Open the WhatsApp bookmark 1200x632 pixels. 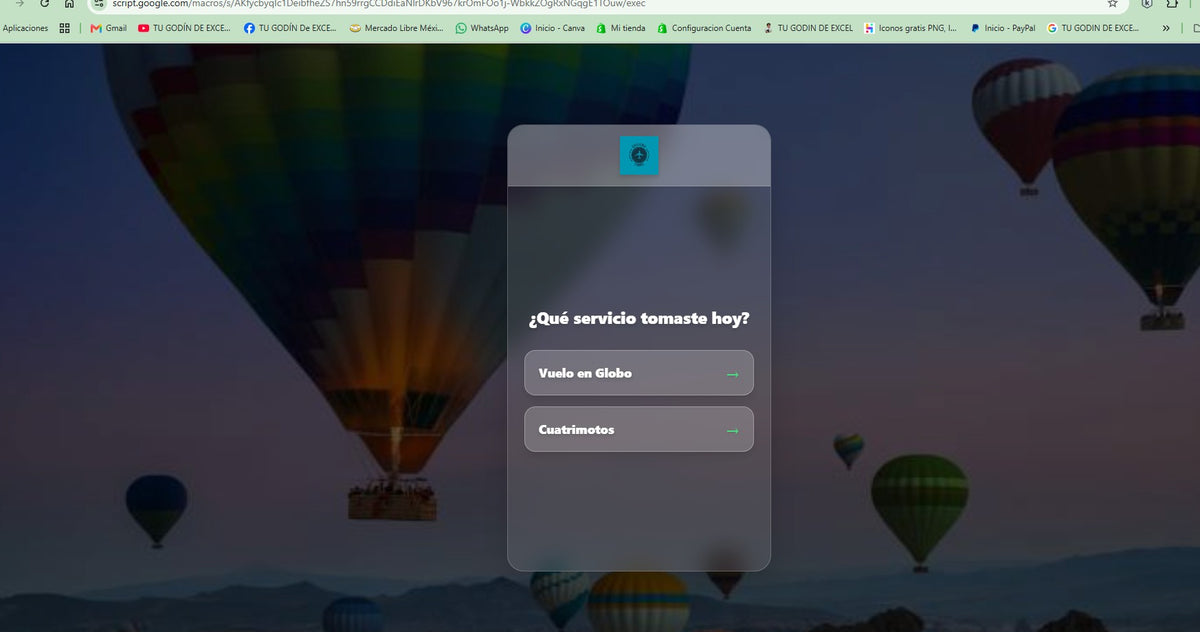click(x=482, y=28)
